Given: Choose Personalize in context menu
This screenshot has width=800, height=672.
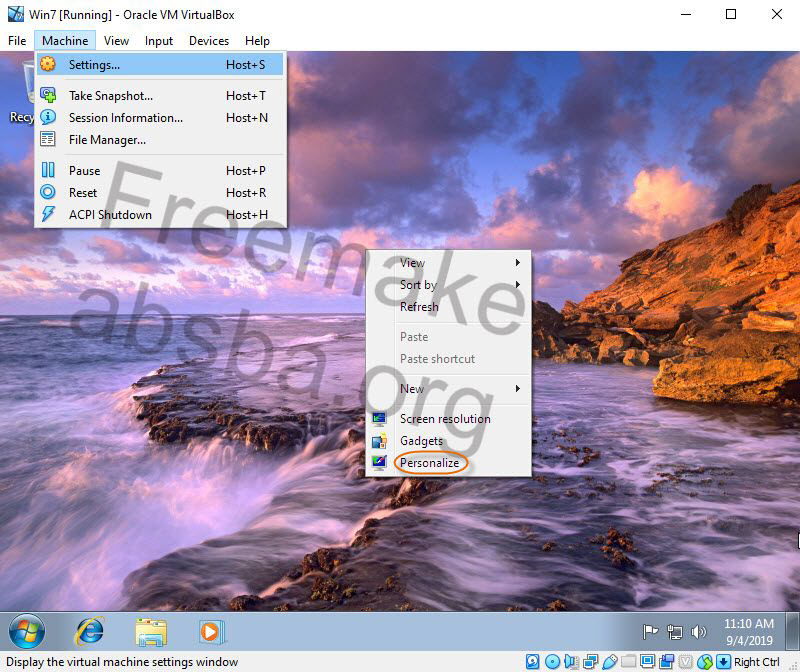Looking at the screenshot, I should click(448, 463).
